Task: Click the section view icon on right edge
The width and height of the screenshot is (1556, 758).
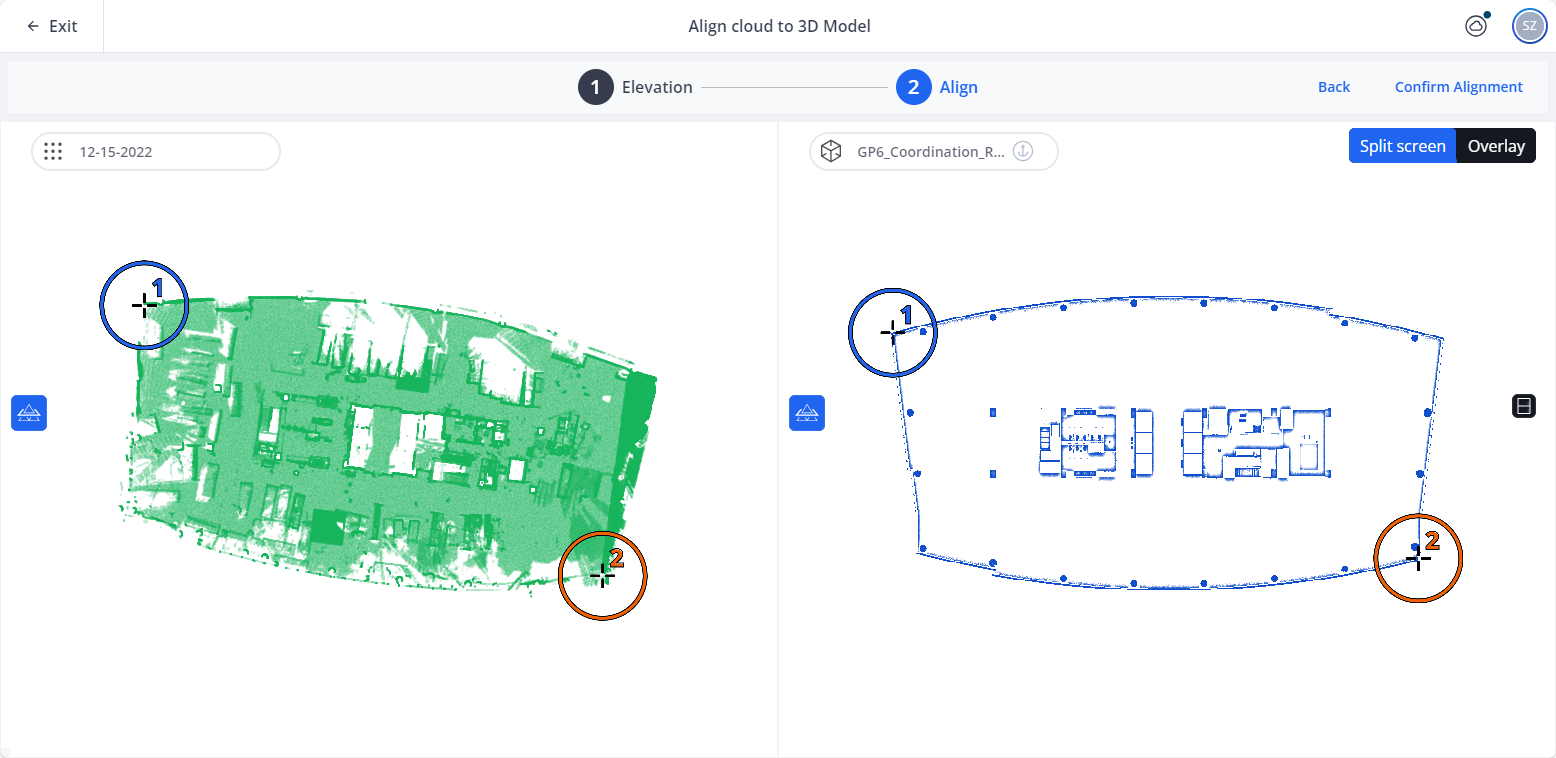Action: click(x=1524, y=406)
